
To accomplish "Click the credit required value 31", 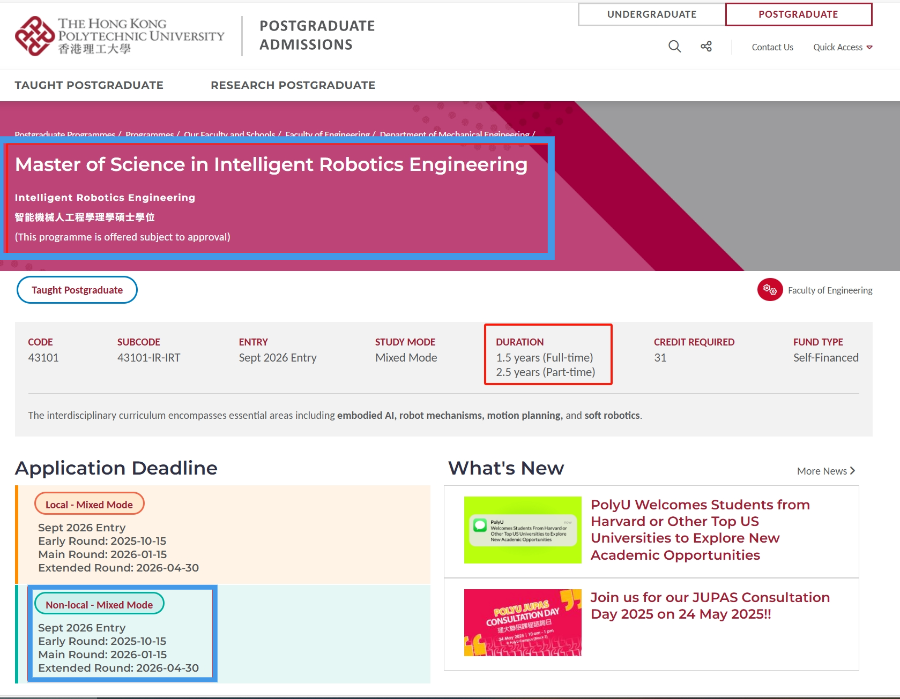I will tap(660, 358).
